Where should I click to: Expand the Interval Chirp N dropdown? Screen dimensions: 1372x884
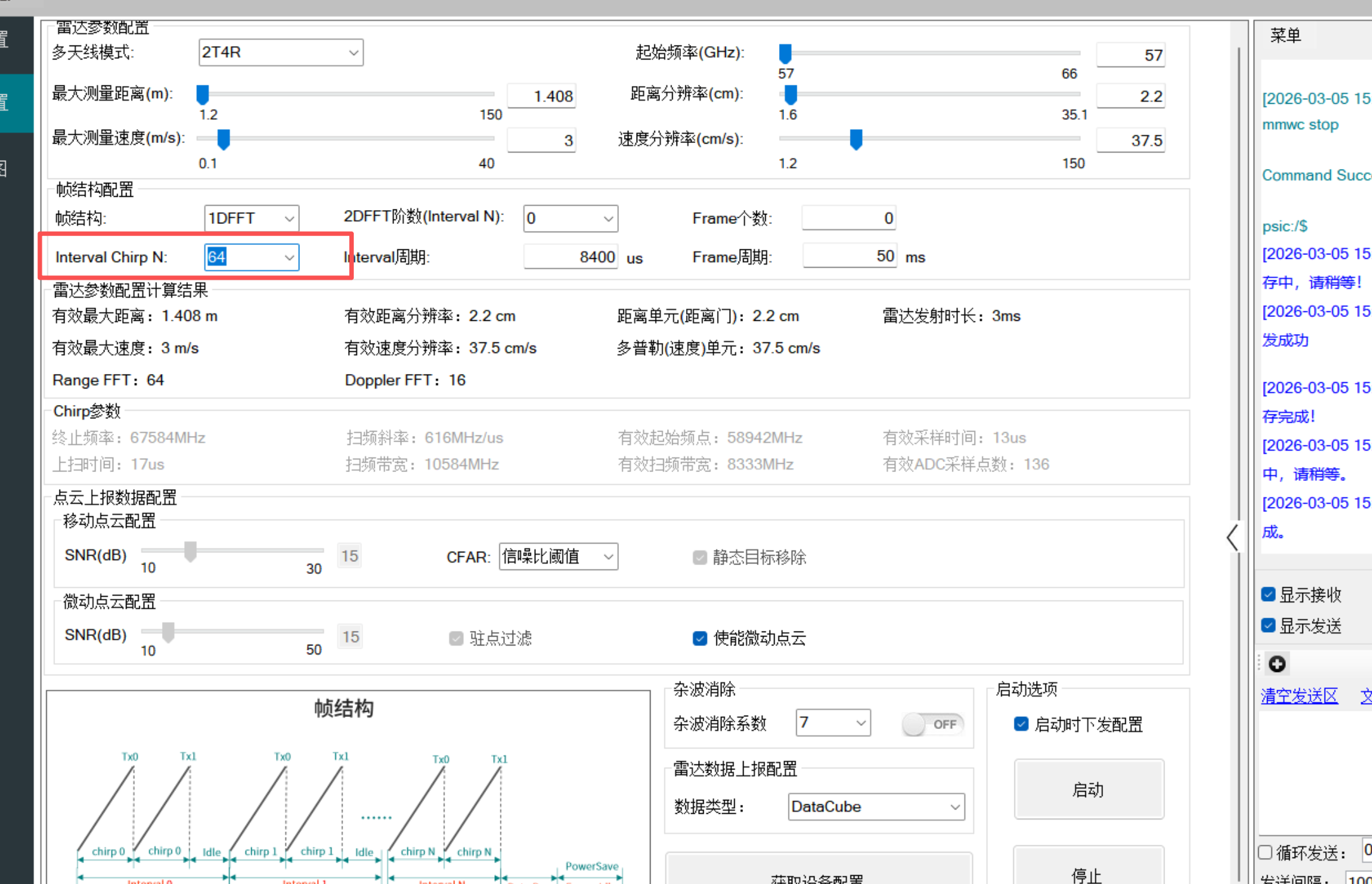[289, 258]
